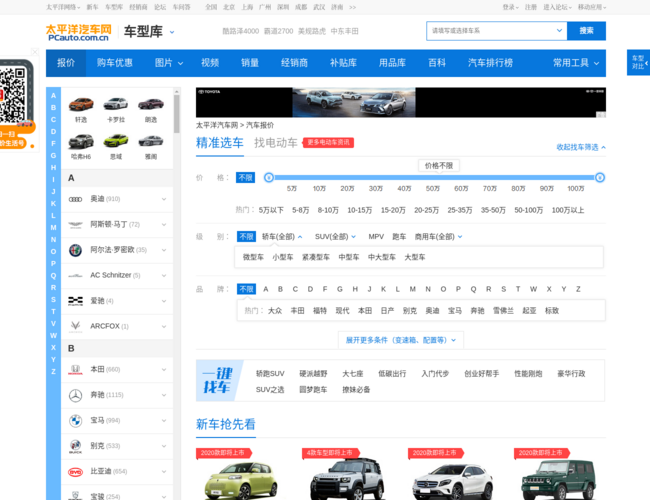The image size is (650, 500).
Task: Select the 轩逸 car thumbnail
Action: (x=81, y=104)
